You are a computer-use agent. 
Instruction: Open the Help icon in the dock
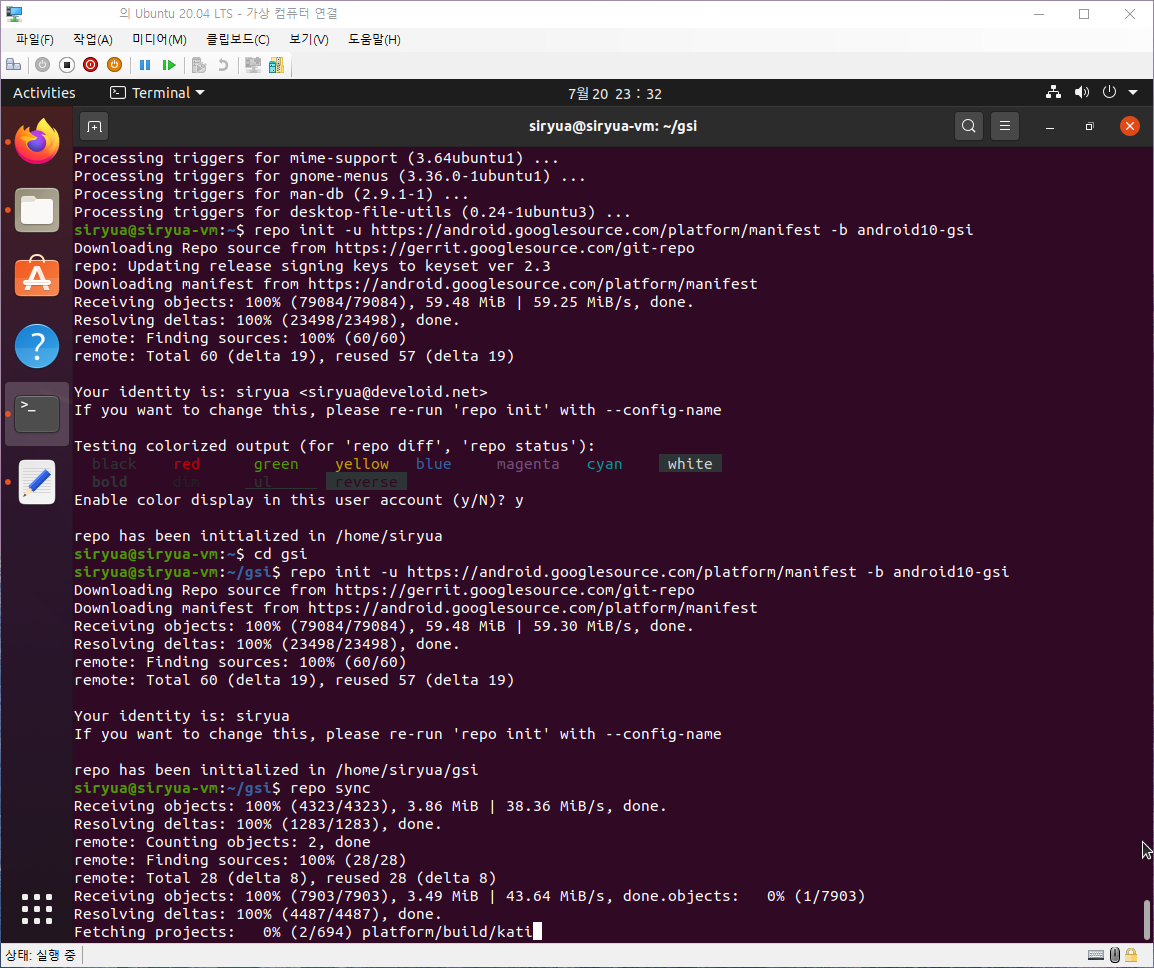[x=37, y=346]
